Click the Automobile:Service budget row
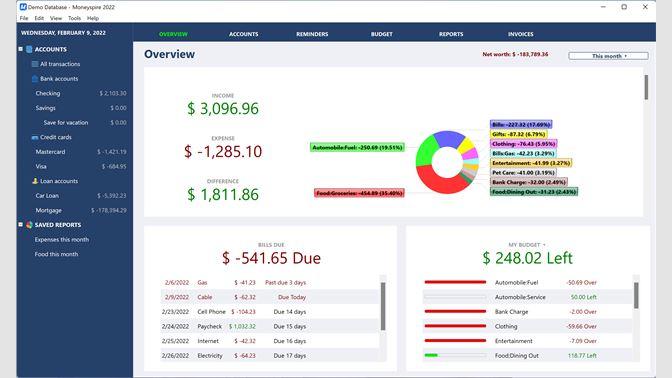 point(527,297)
